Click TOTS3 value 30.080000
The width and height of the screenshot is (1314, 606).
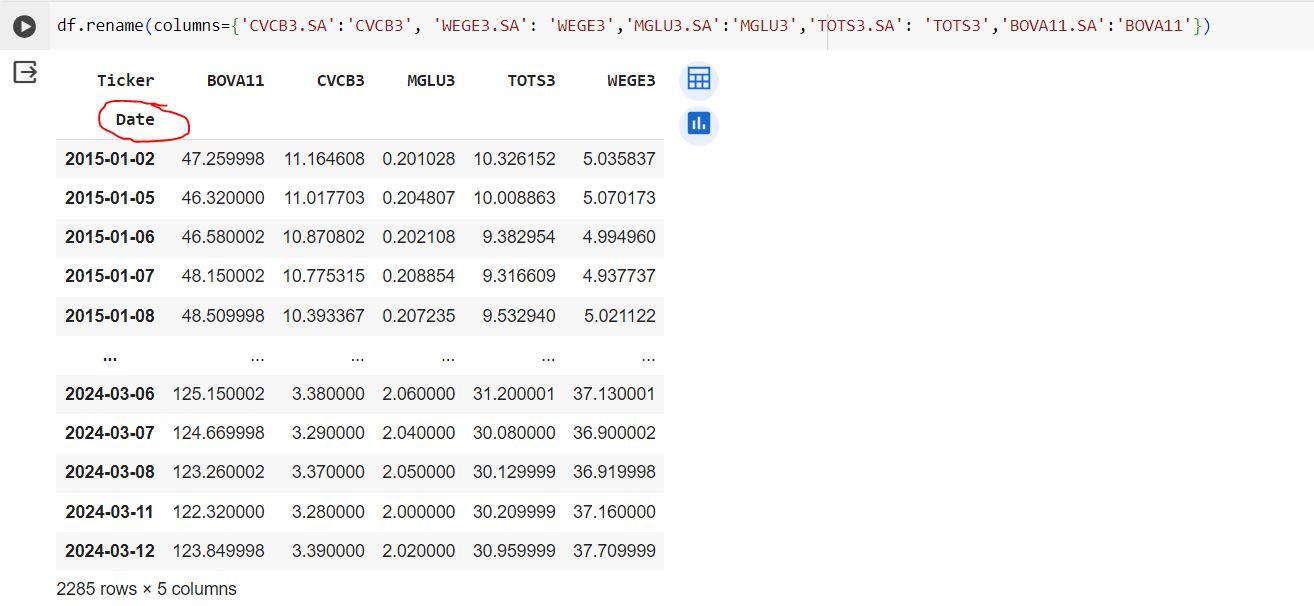[514, 433]
